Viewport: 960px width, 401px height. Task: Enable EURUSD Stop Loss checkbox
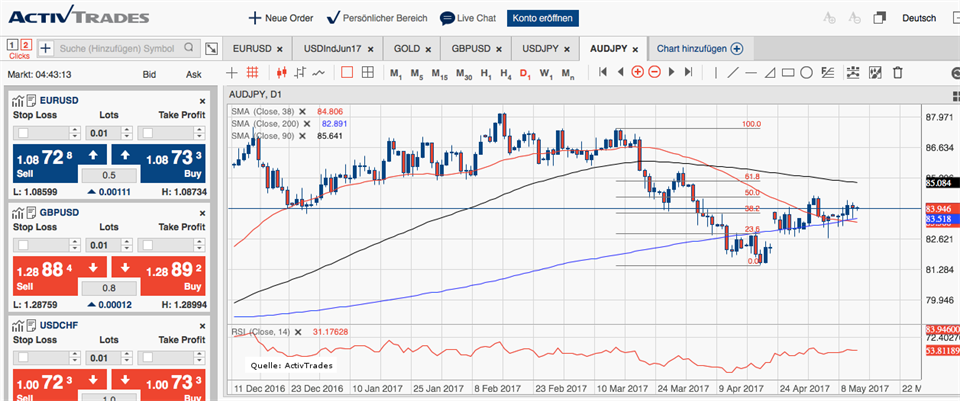[23, 133]
